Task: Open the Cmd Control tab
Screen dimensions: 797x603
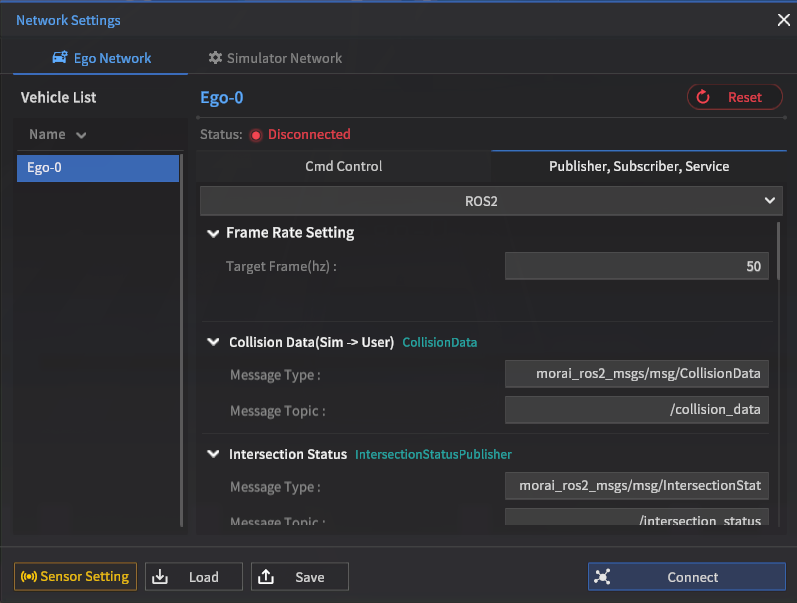Action: (x=344, y=166)
